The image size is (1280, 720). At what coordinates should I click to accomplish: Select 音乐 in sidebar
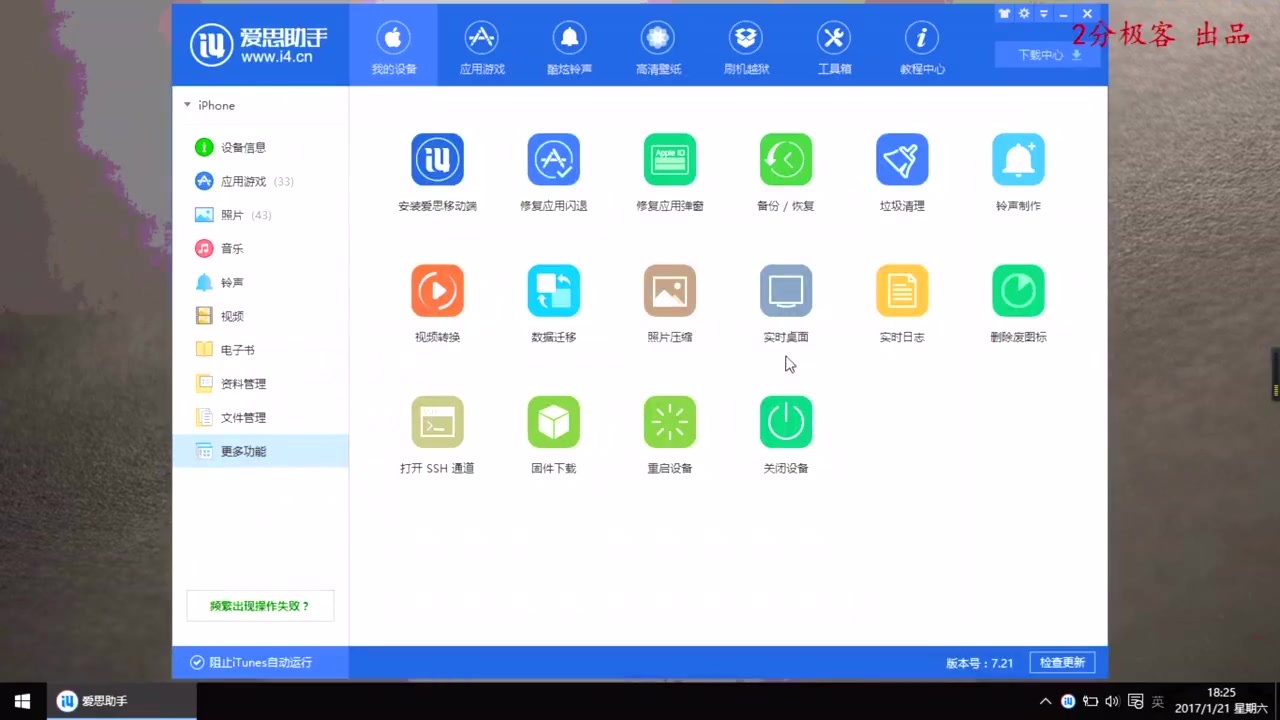pos(260,248)
